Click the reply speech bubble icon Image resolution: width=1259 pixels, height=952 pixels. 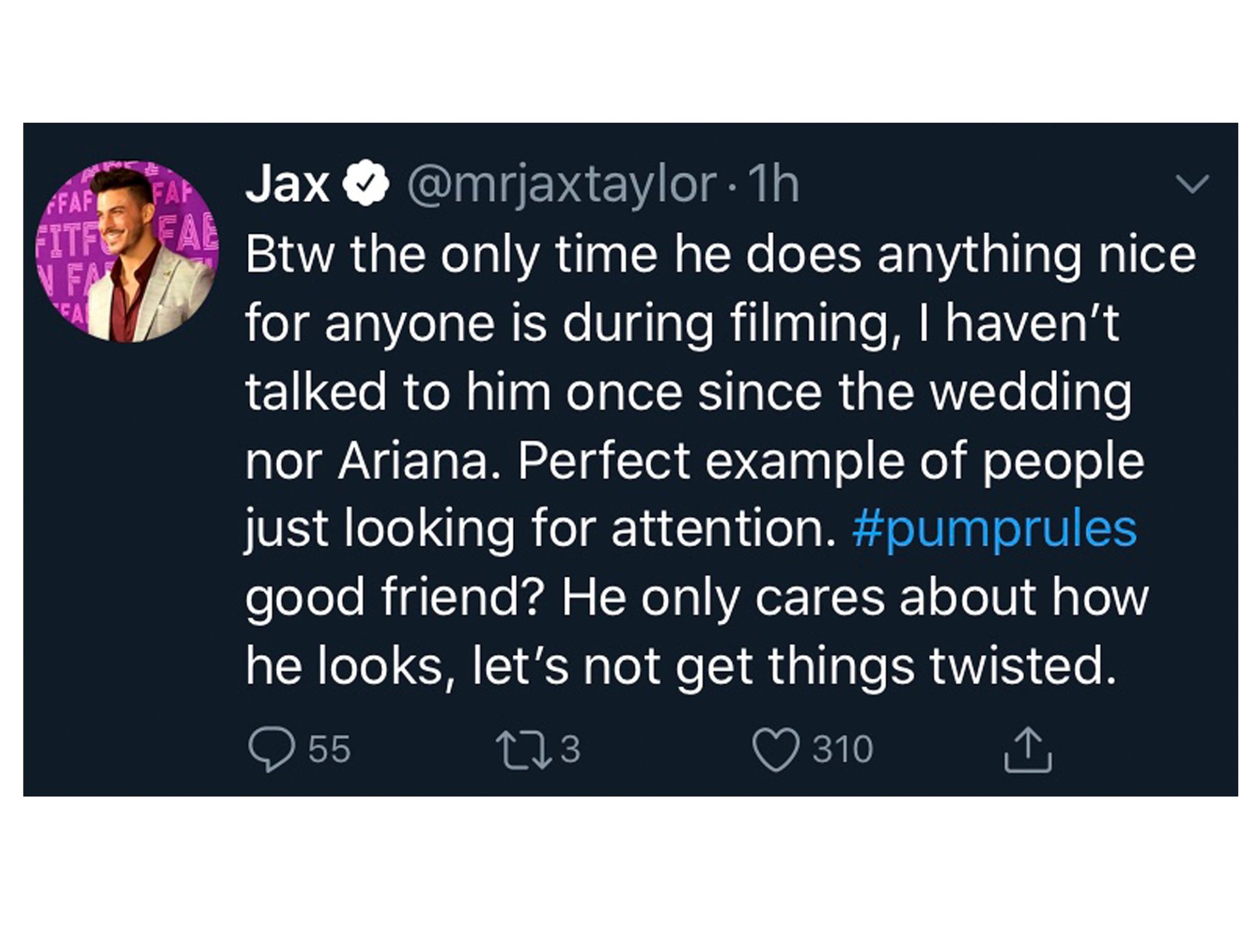(x=271, y=749)
